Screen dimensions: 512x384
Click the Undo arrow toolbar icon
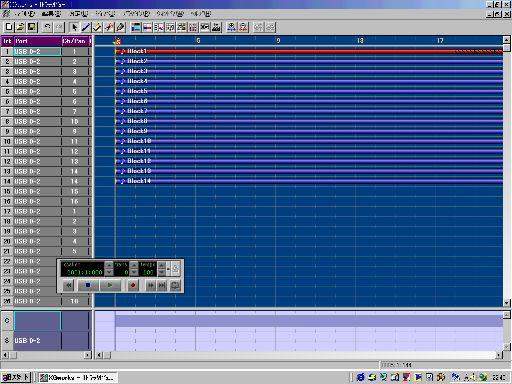coord(48,27)
